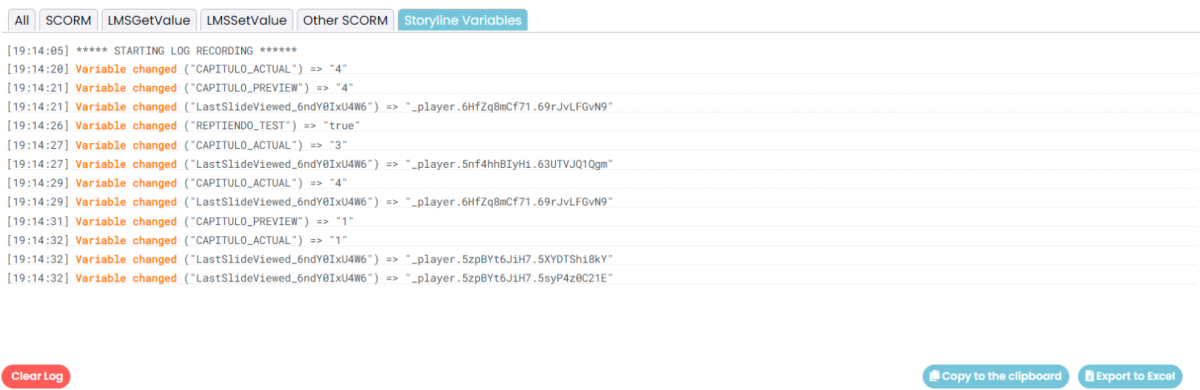Screen dimensions: 1200x390
Task: Click the Excel file icon in export button
Action: (1089, 376)
